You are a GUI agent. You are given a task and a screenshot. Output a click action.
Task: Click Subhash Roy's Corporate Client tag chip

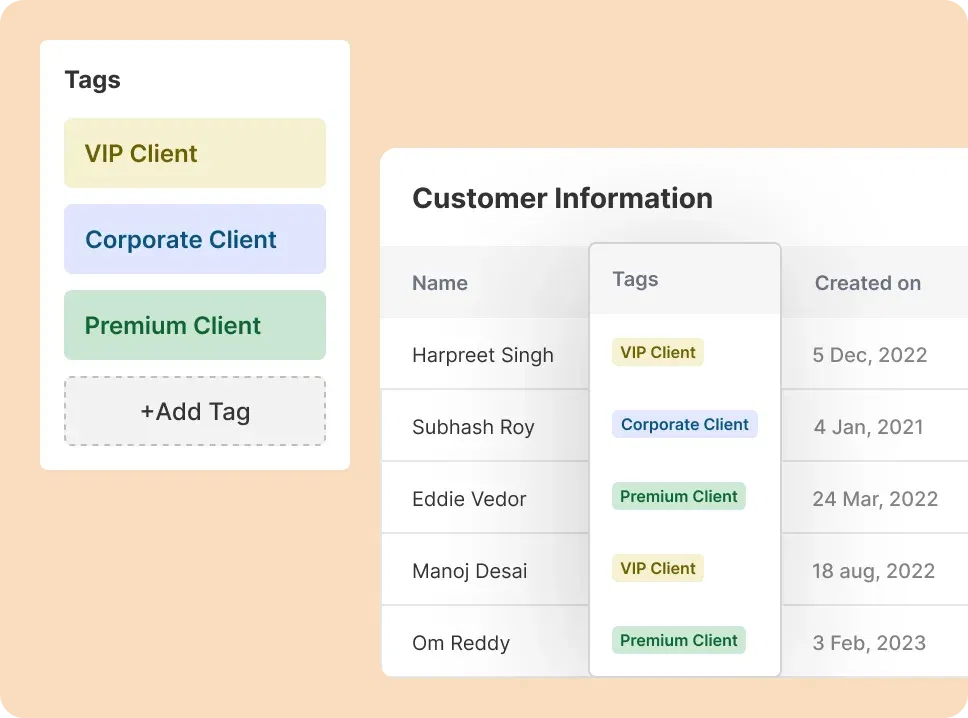coord(684,424)
